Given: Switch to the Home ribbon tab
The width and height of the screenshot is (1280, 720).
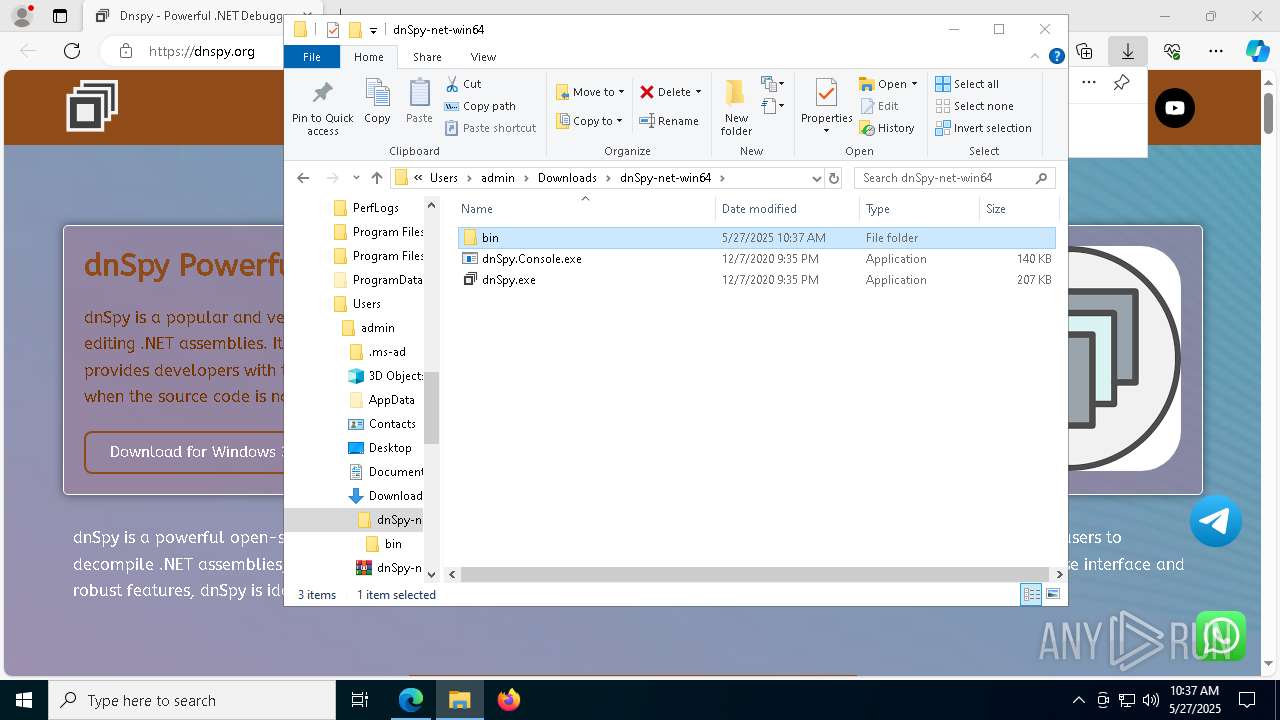Looking at the screenshot, I should click(368, 57).
